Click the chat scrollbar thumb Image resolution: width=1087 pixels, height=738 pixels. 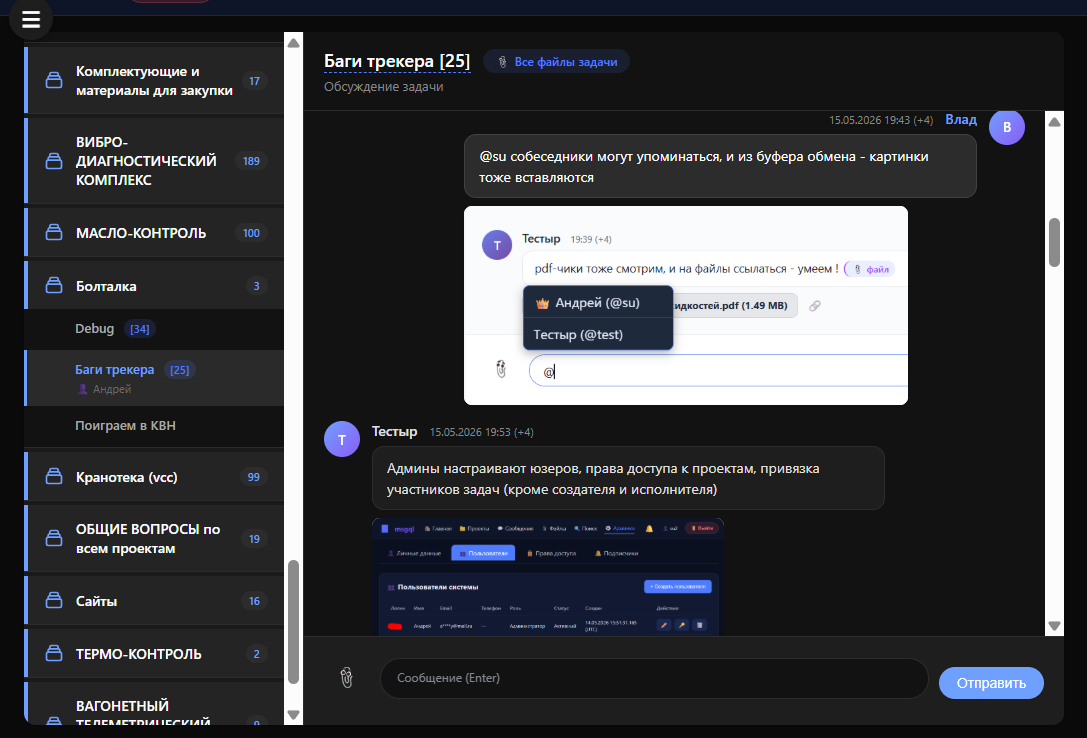pos(1054,242)
